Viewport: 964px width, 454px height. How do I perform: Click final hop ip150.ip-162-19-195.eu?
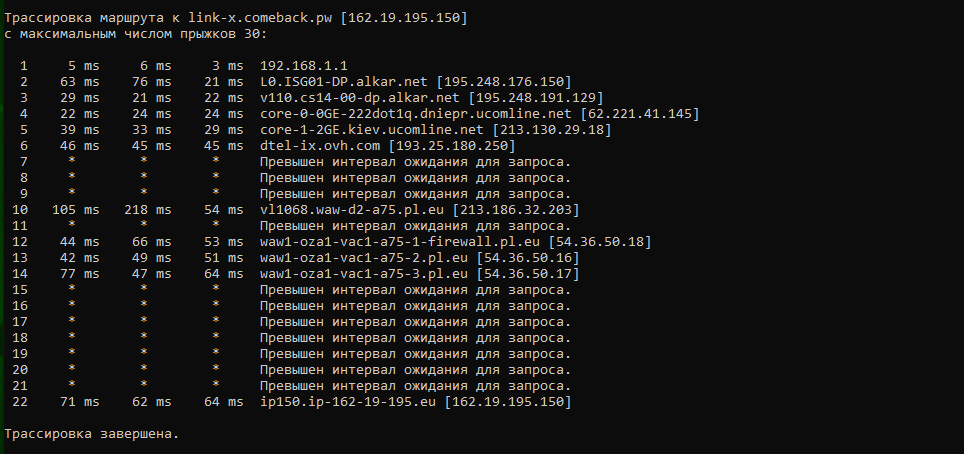pos(348,402)
